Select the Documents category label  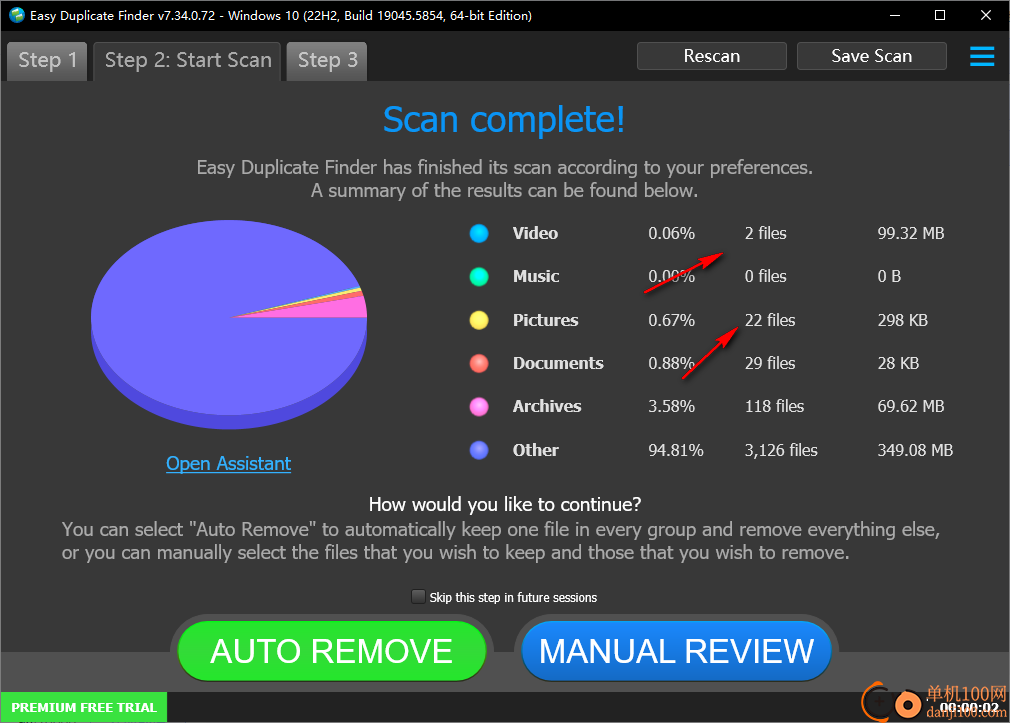point(558,363)
